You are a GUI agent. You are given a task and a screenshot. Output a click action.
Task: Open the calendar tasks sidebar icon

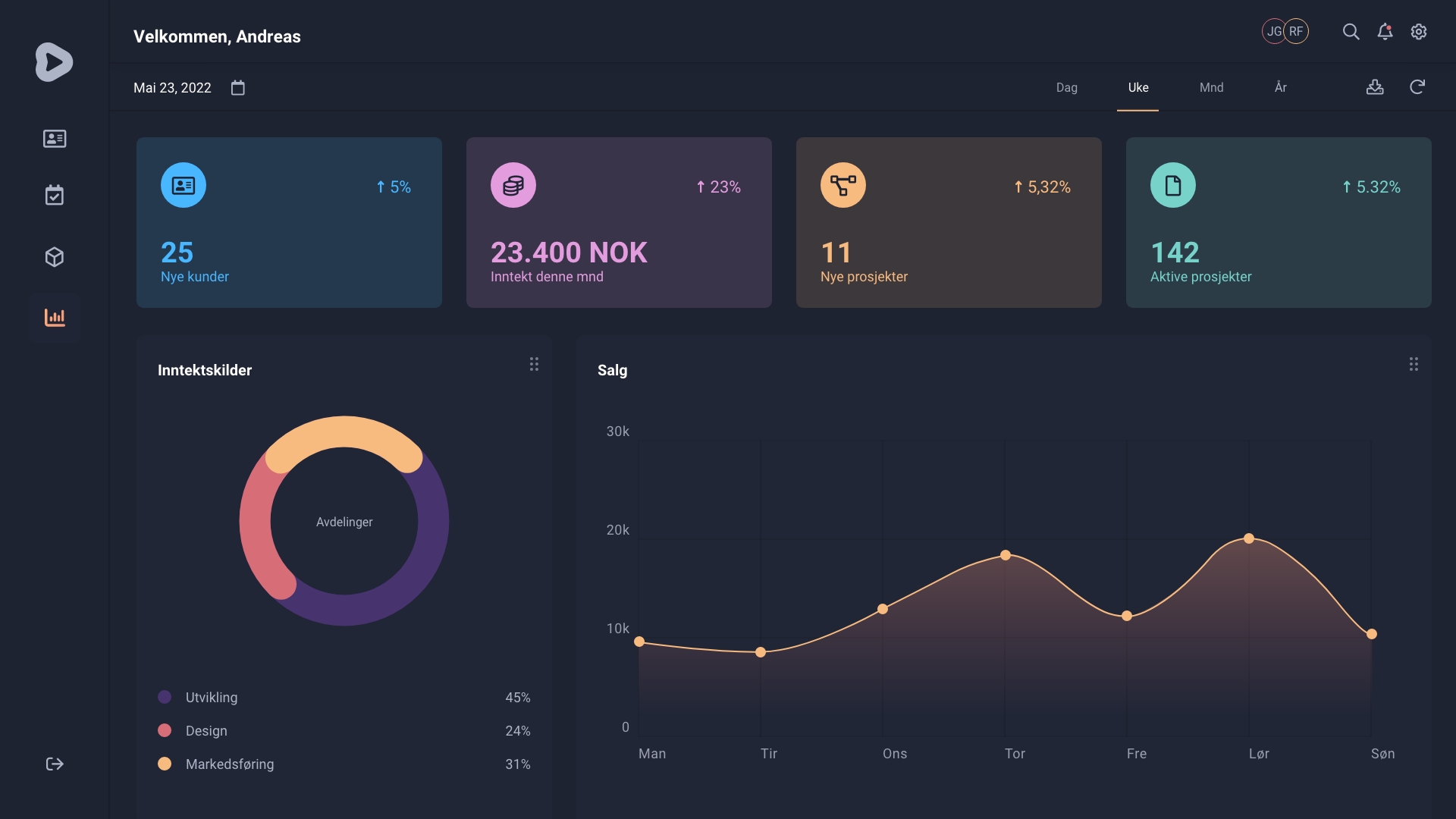[x=55, y=196]
